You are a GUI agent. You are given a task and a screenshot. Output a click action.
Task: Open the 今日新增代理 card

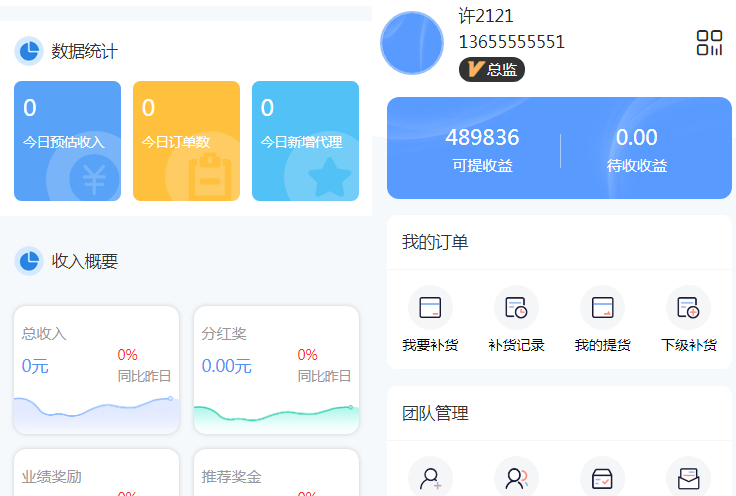pos(305,141)
